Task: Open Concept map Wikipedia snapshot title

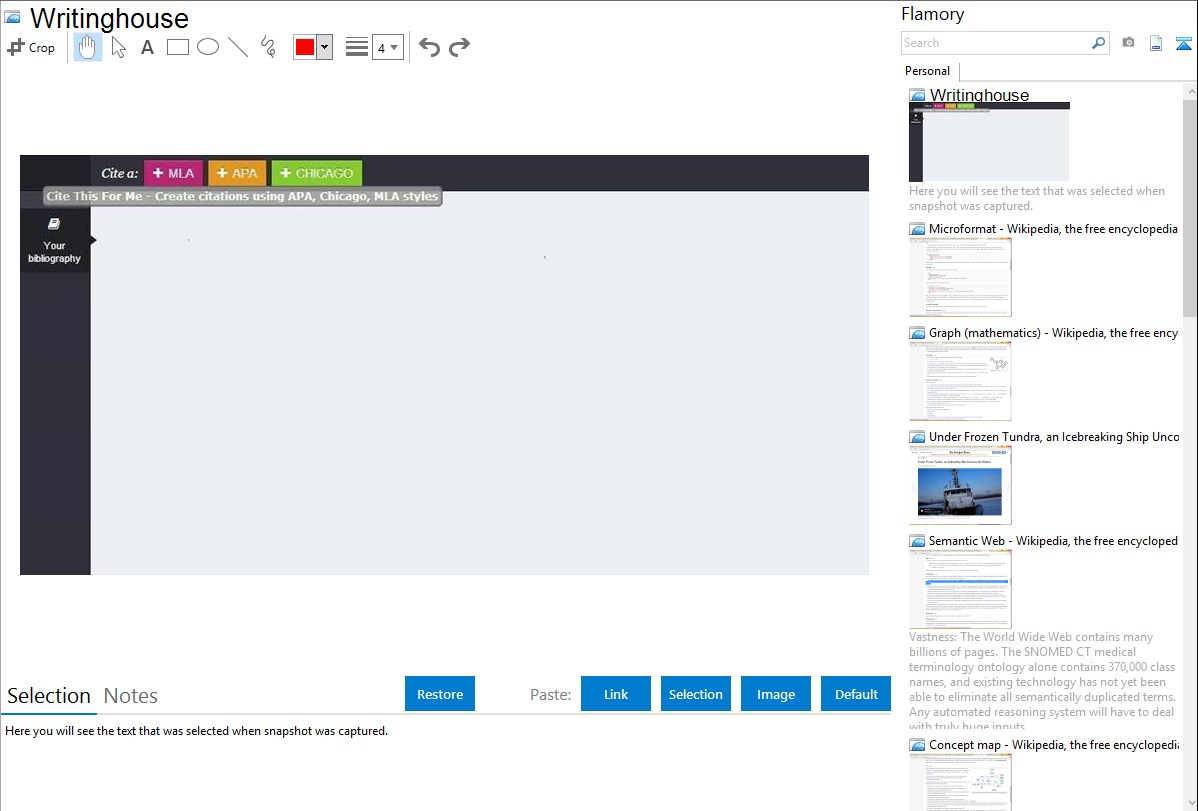Action: point(1054,744)
